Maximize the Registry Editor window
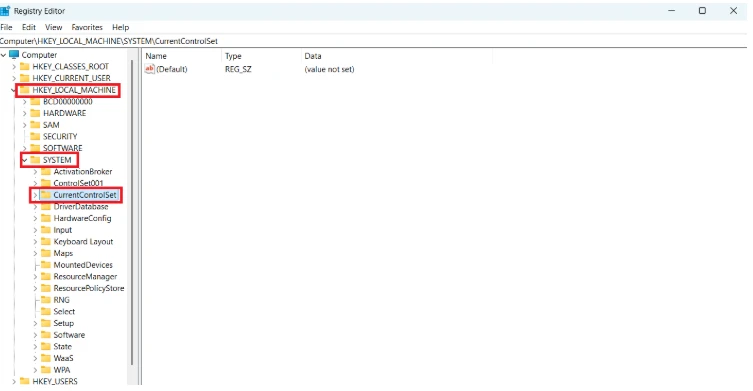Image resolution: width=753 pixels, height=391 pixels. pos(702,11)
